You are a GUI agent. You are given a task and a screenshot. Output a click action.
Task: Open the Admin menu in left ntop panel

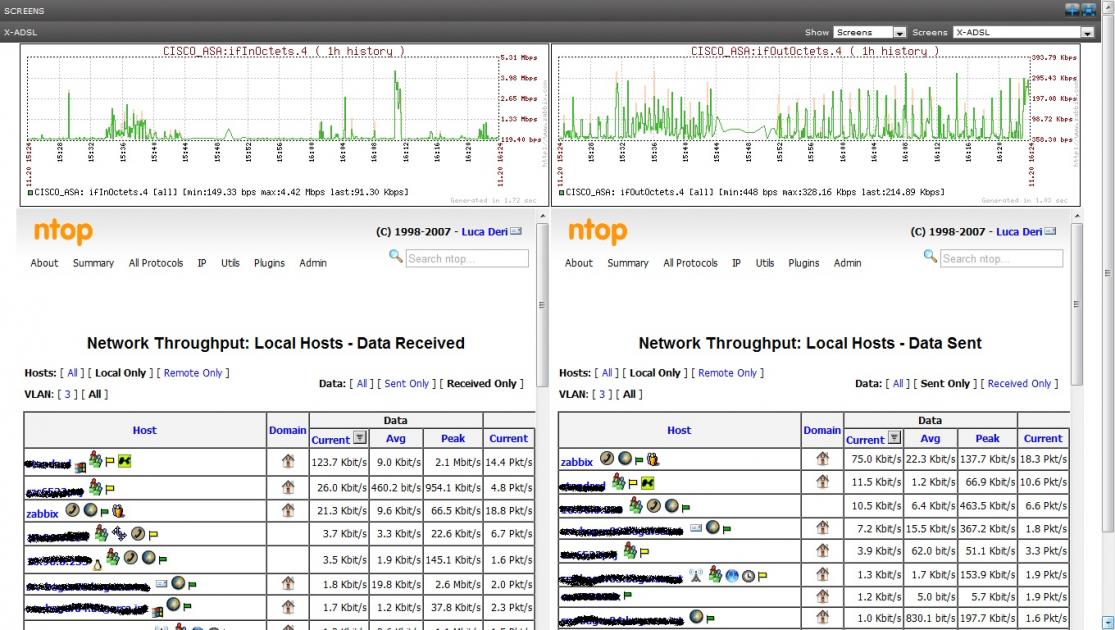click(313, 263)
